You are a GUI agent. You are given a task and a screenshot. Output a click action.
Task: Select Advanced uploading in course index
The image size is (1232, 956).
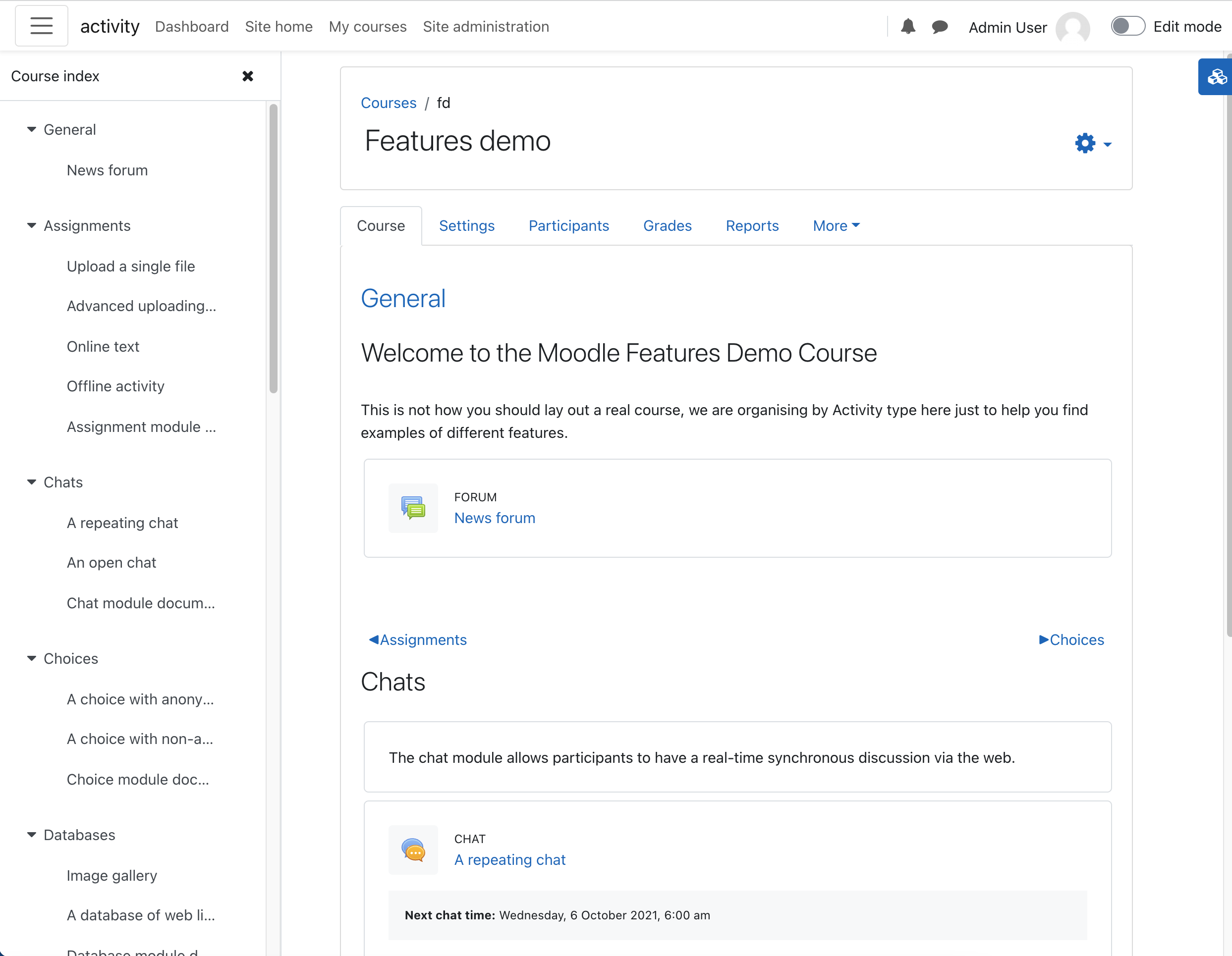[141, 306]
